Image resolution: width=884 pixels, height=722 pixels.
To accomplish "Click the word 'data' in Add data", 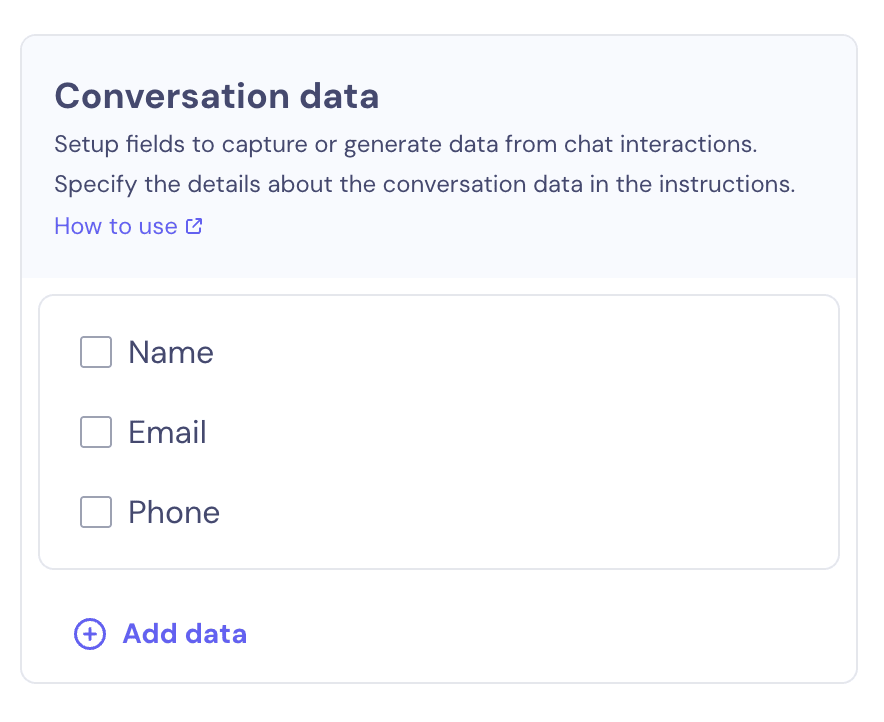I will coord(216,634).
